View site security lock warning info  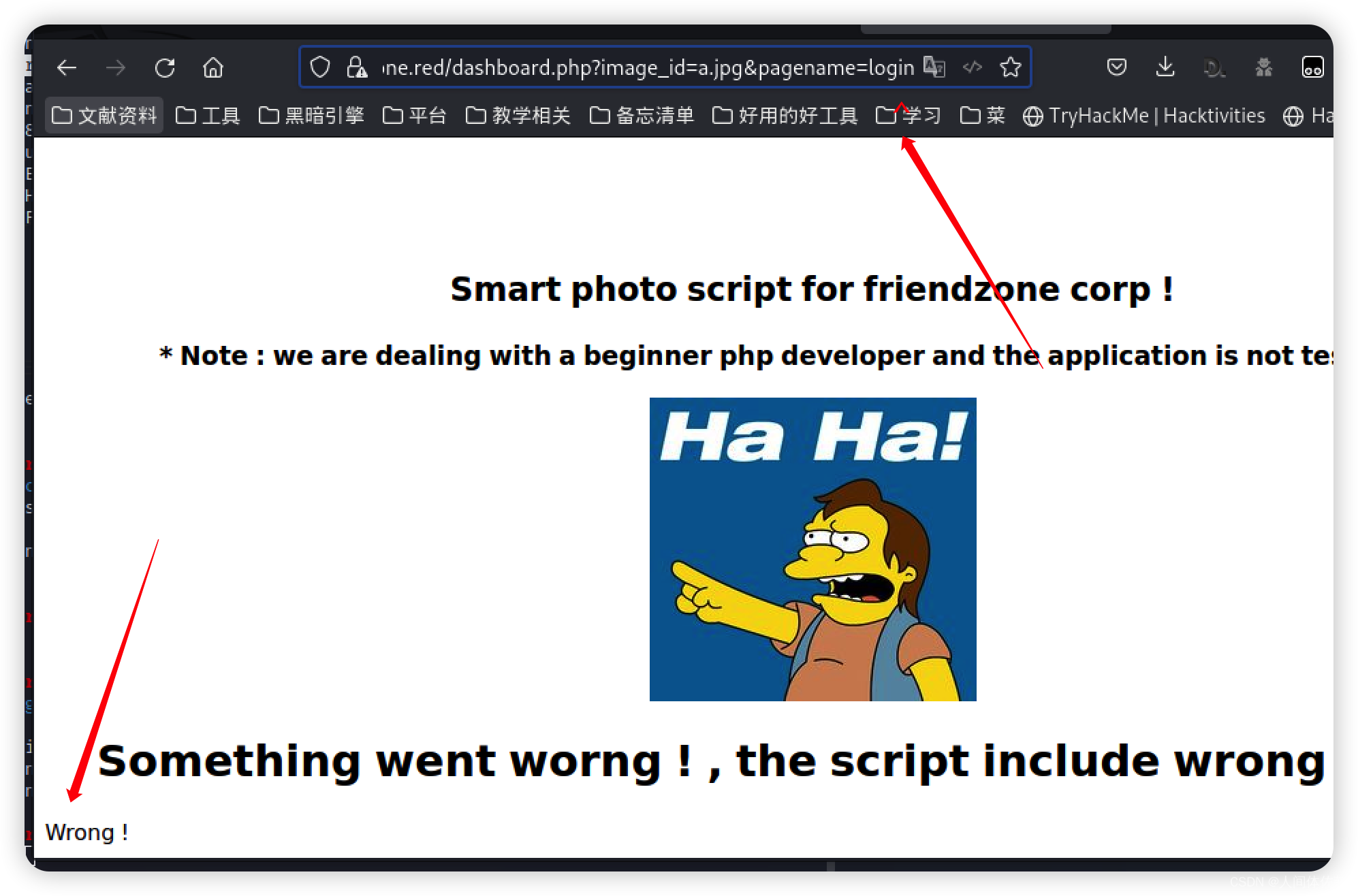357,67
